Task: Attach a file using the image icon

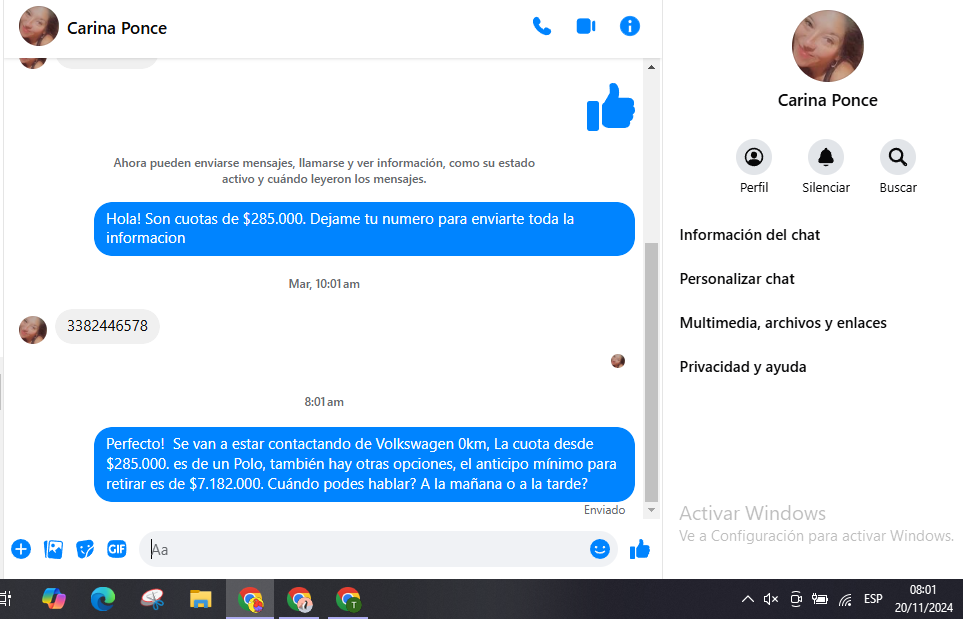Action: click(54, 549)
